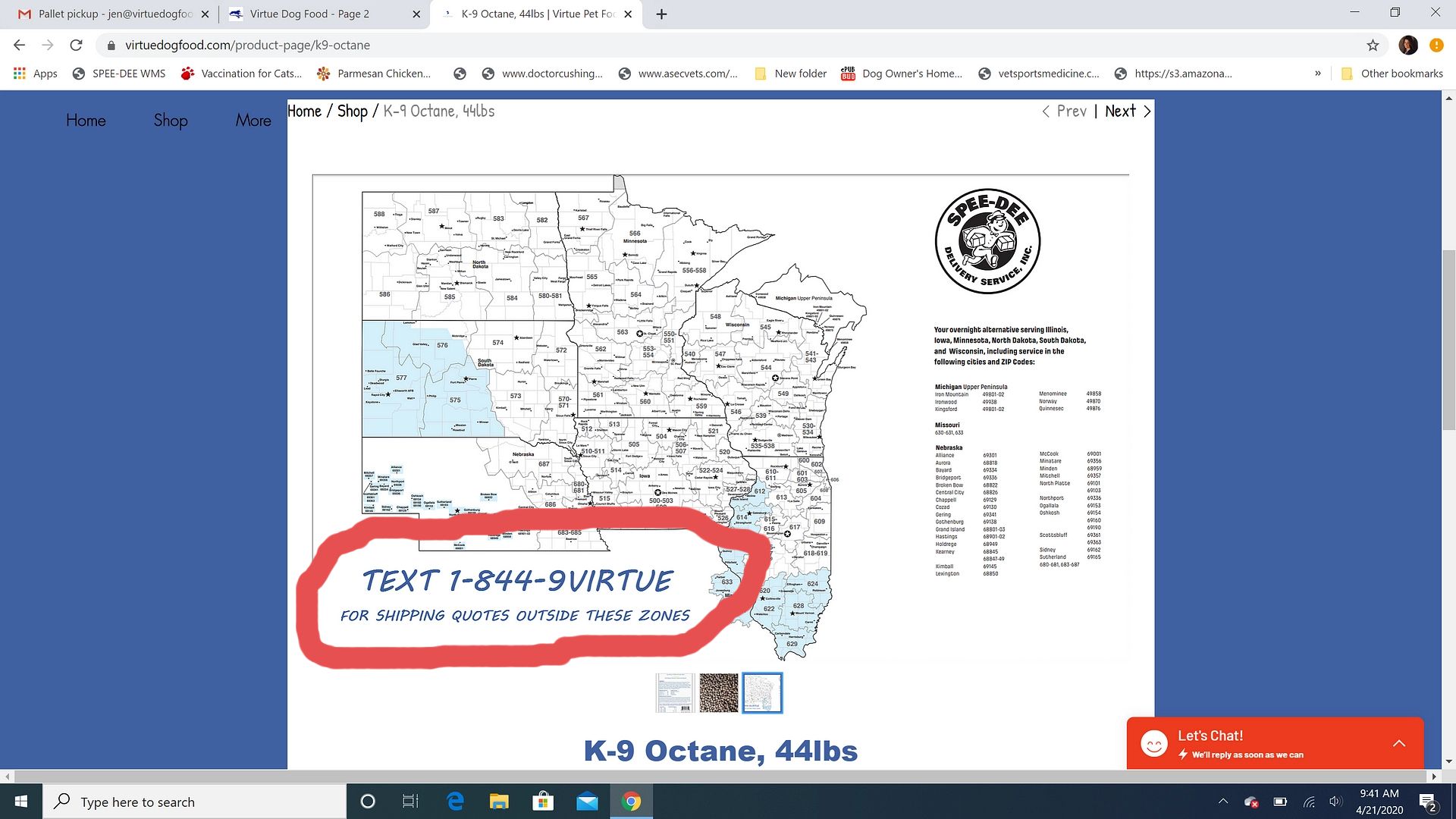Image resolution: width=1456 pixels, height=819 pixels.
Task: Close the Pallet pickup Gmail tab
Action: pos(205,14)
